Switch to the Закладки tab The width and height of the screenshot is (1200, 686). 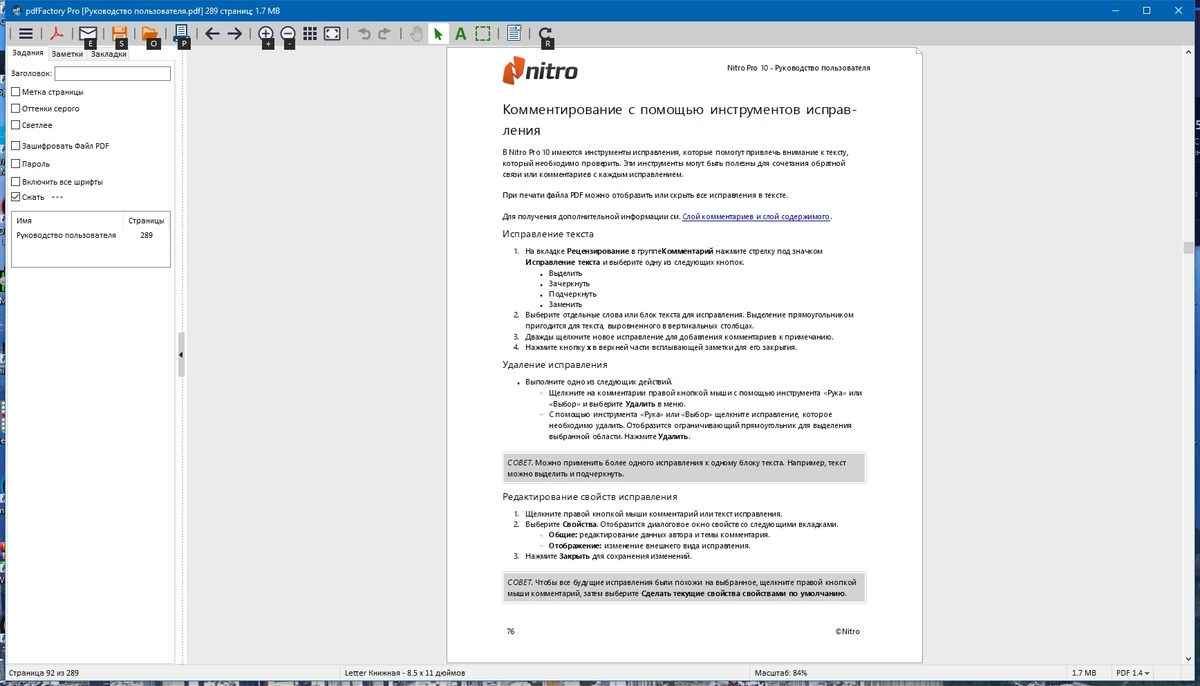click(108, 54)
